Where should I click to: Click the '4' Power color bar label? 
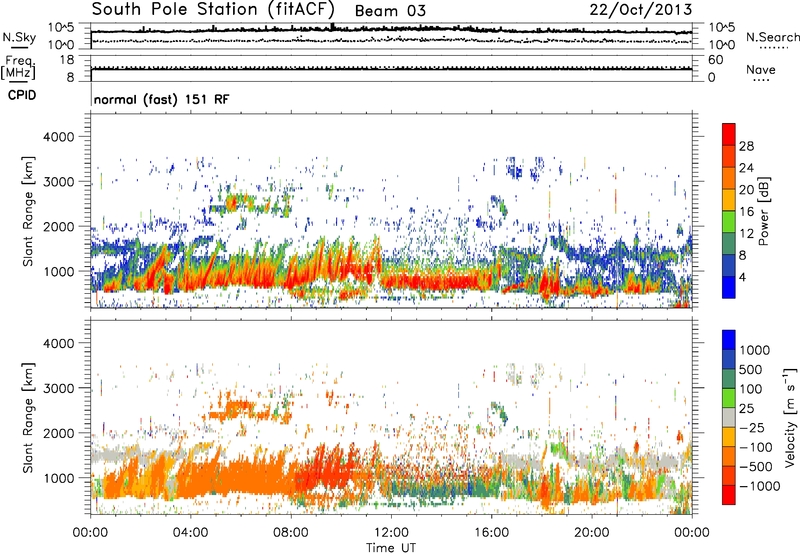(742, 277)
